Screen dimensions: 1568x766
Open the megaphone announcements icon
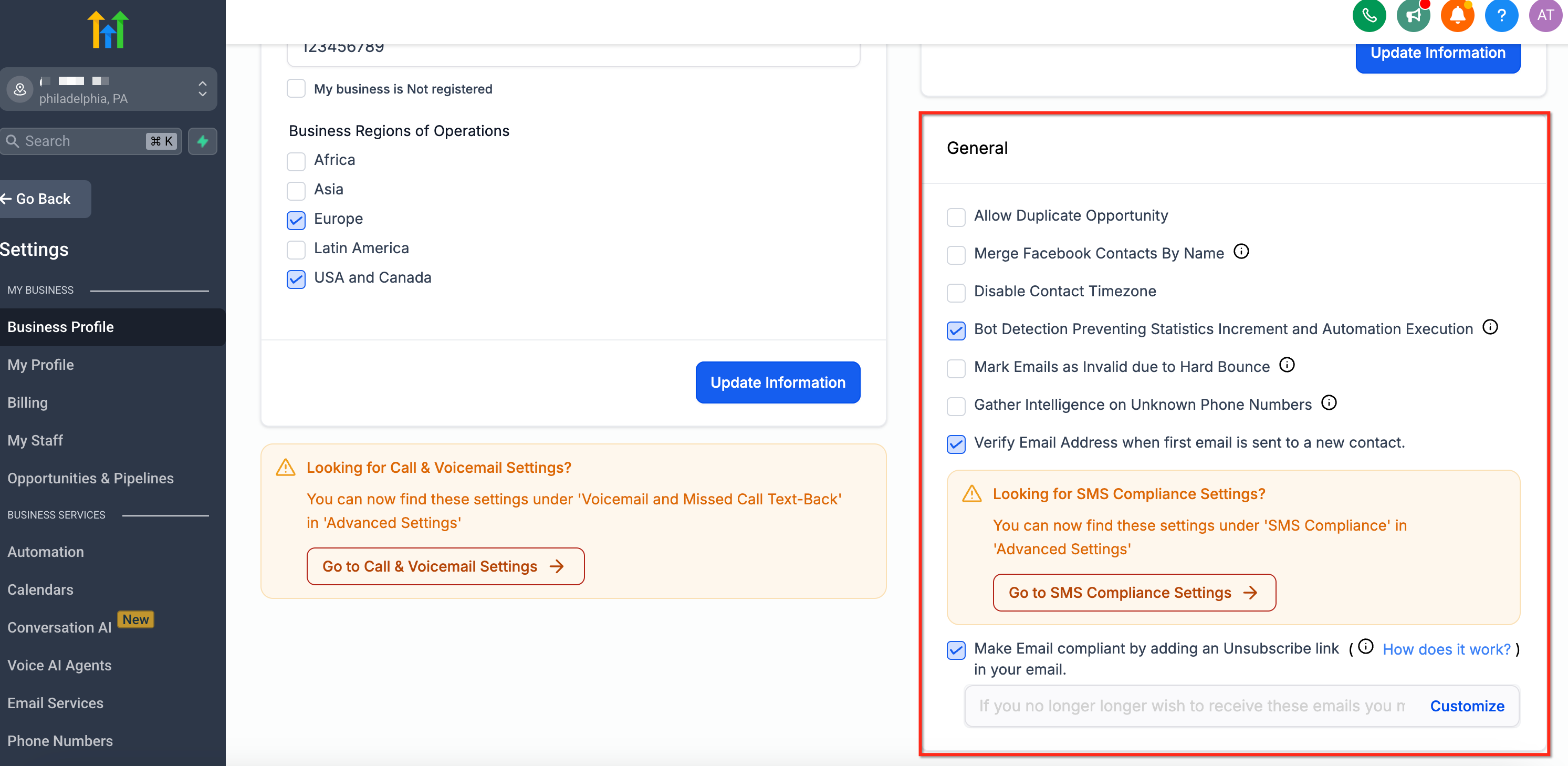[1413, 15]
